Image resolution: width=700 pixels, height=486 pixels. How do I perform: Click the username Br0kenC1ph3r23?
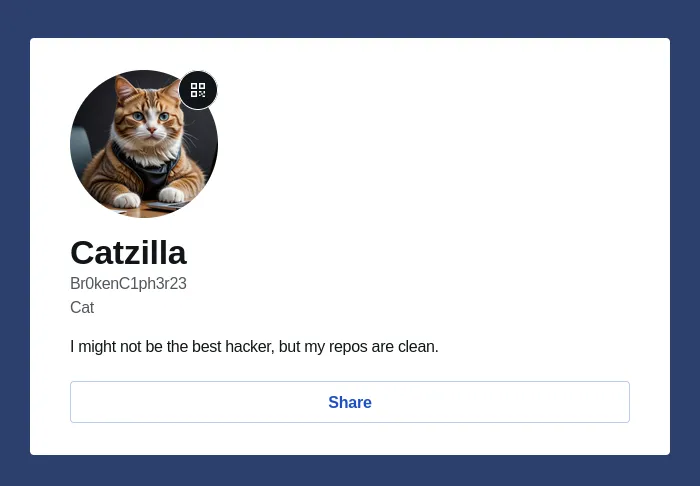pyautogui.click(x=128, y=283)
